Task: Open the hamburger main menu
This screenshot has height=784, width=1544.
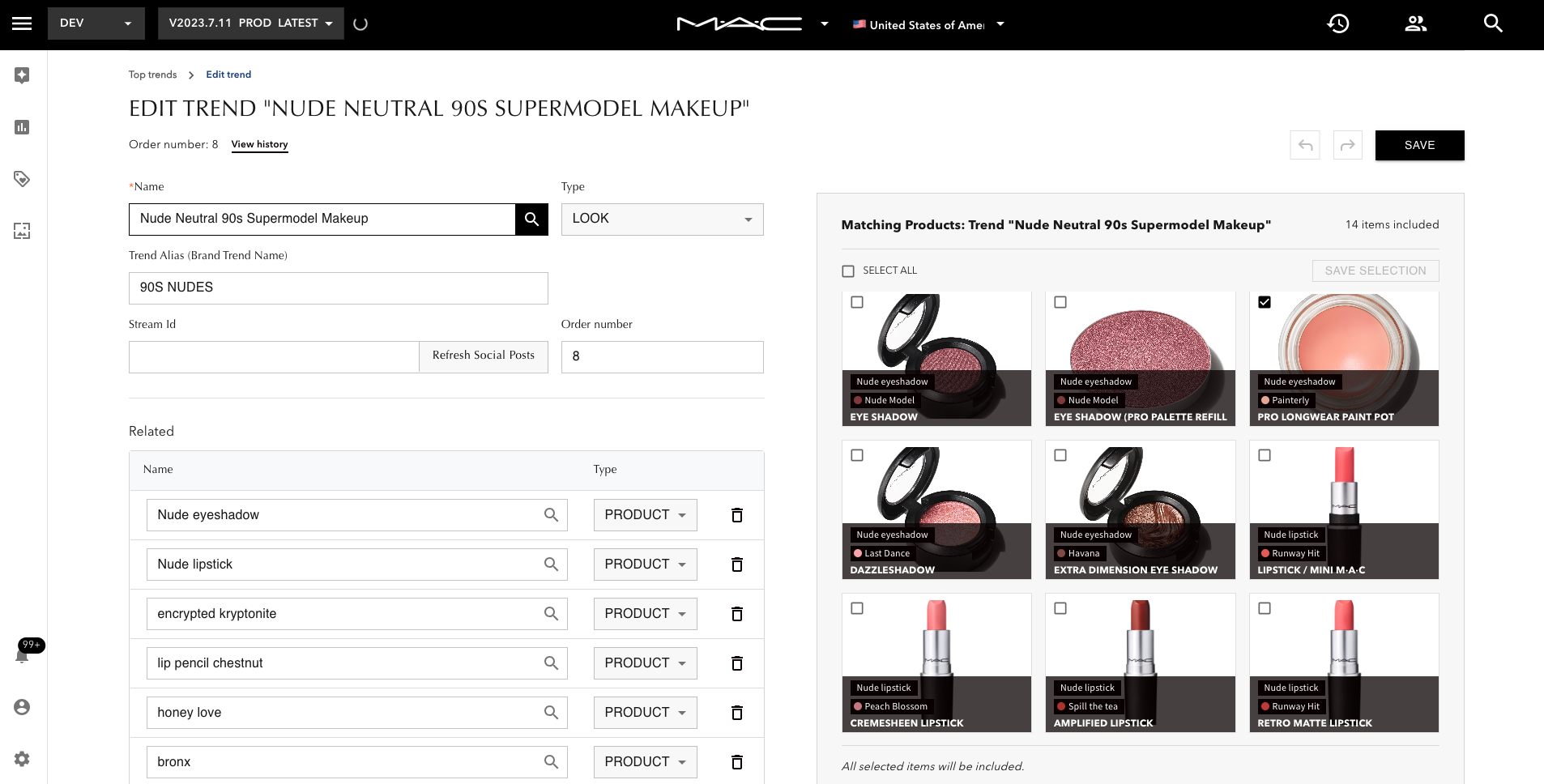Action: 22,23
